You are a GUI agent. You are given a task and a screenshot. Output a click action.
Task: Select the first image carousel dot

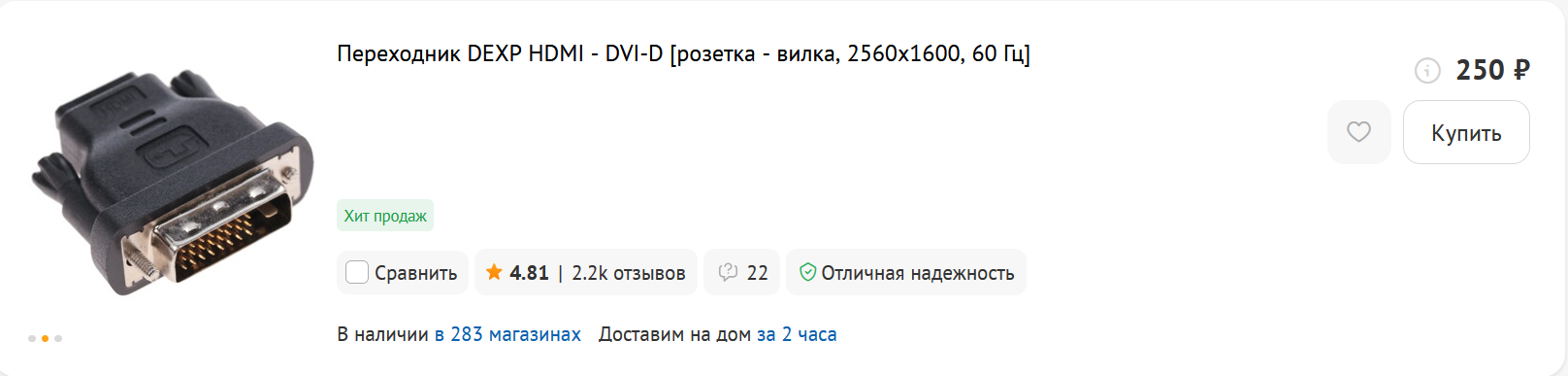[x=32, y=338]
